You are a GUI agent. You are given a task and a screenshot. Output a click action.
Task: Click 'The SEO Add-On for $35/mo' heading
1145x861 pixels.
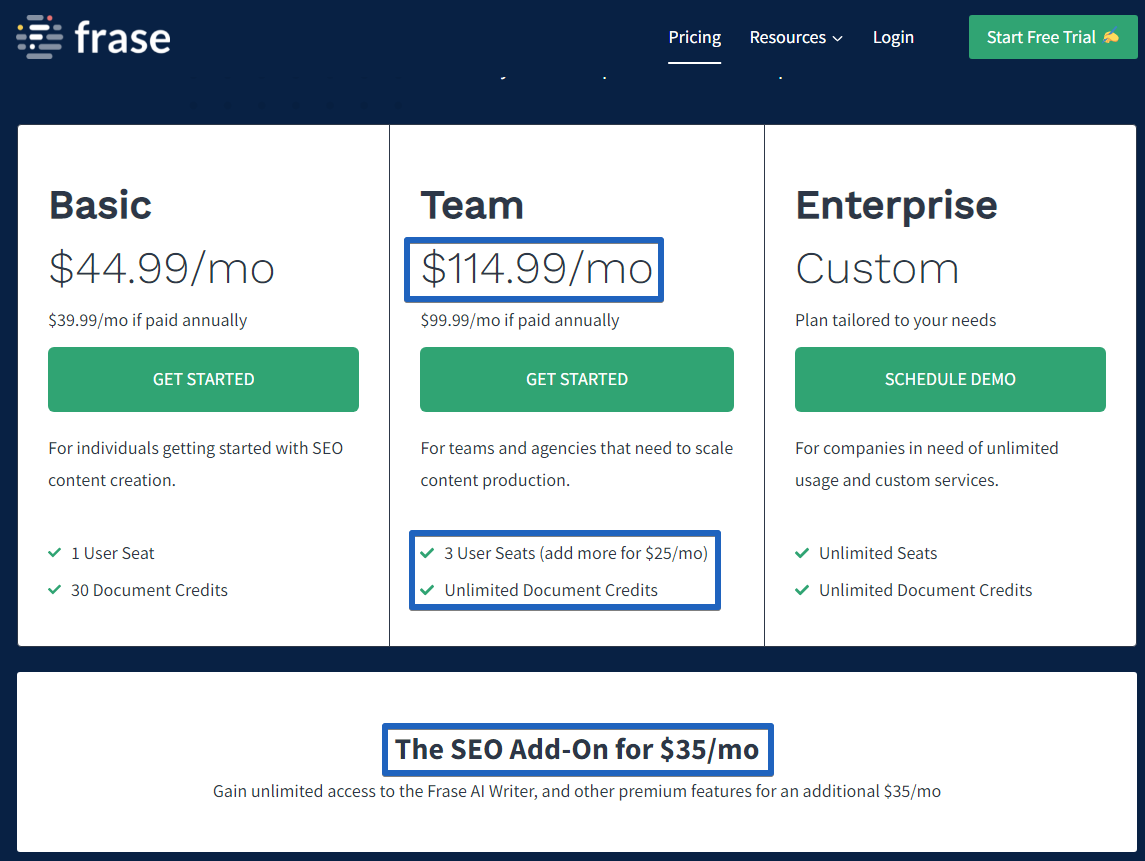pos(577,749)
